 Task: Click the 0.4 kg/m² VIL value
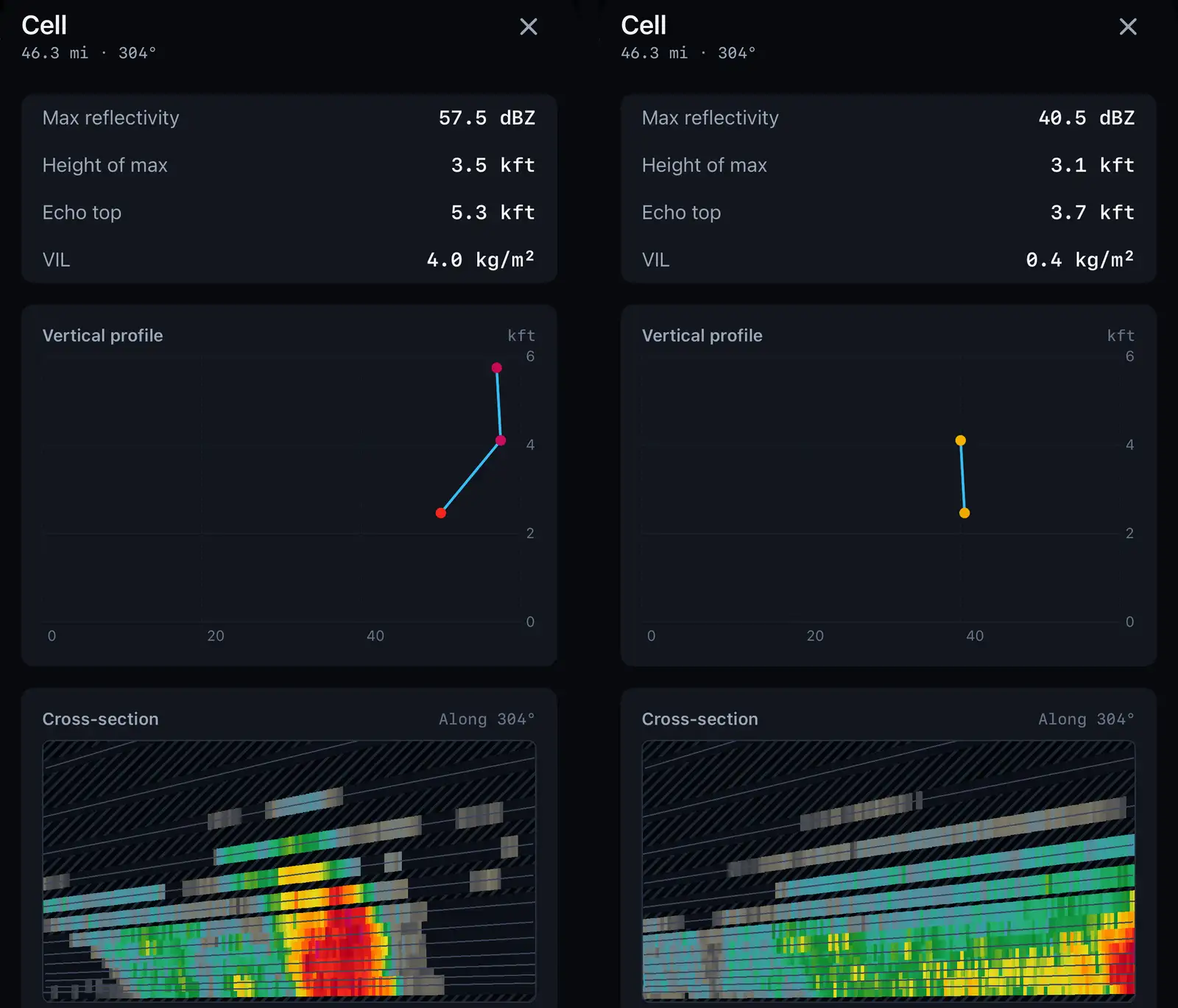tap(1080, 259)
